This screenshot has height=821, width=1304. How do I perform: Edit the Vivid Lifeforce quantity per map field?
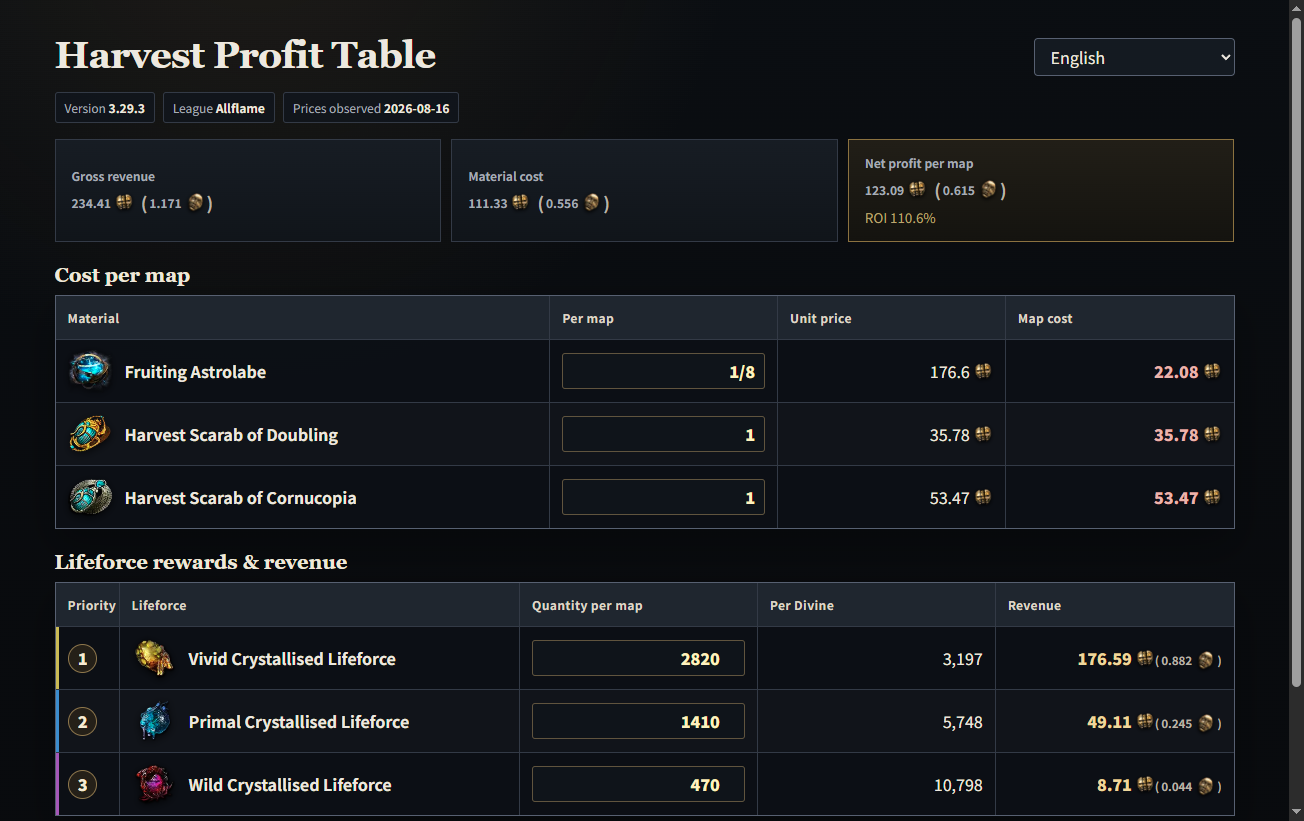coord(638,658)
